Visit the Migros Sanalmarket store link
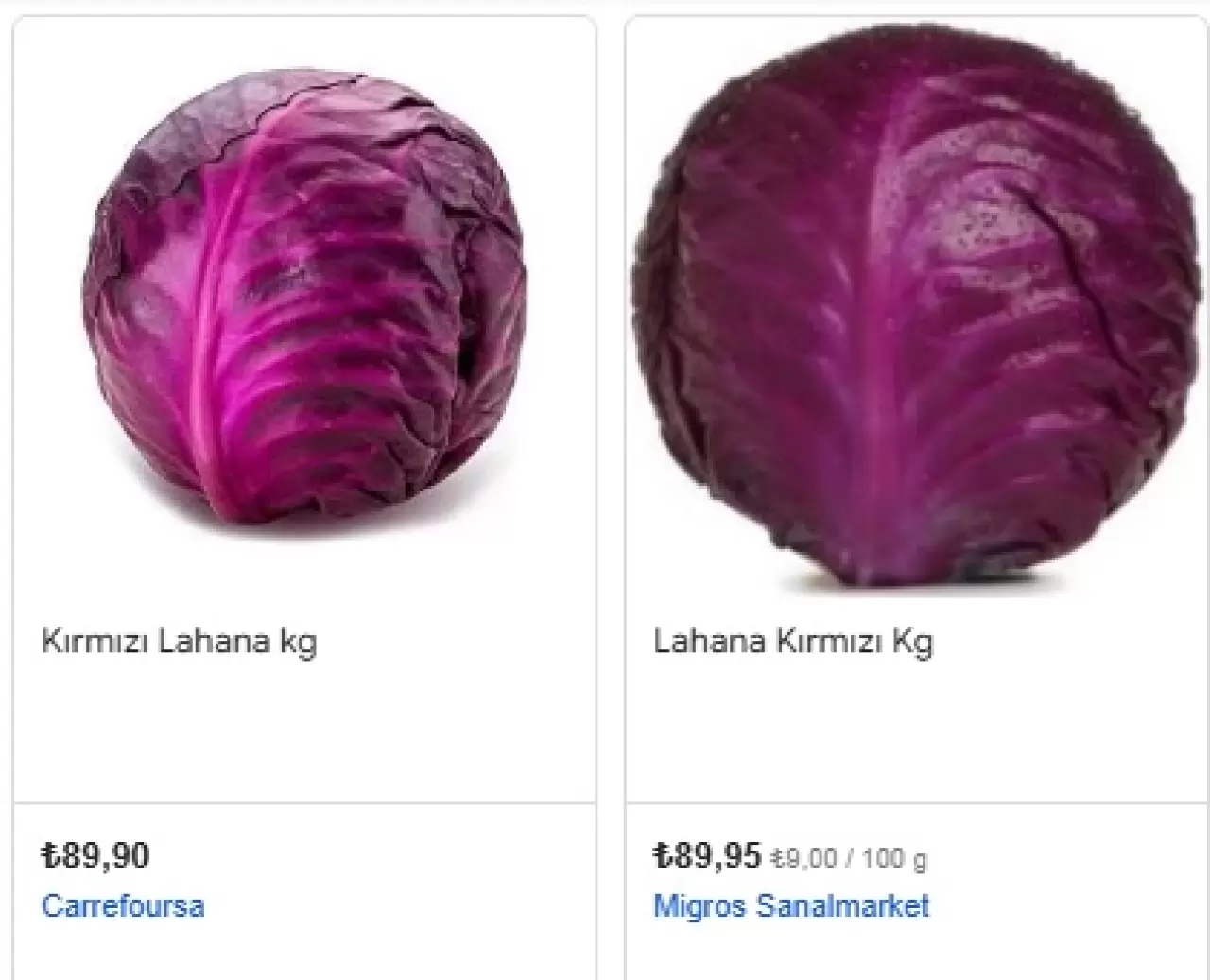This screenshot has height=980, width=1210. (791, 905)
